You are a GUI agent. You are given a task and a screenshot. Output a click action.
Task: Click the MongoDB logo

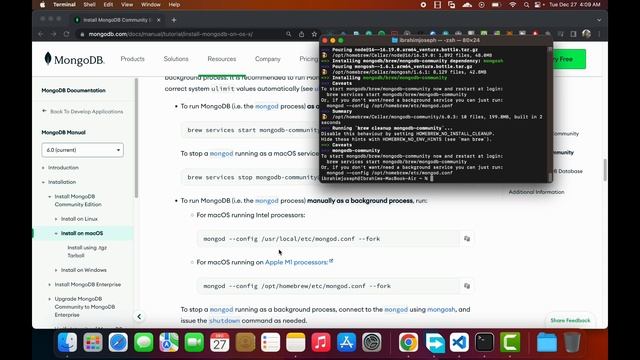coord(74,59)
